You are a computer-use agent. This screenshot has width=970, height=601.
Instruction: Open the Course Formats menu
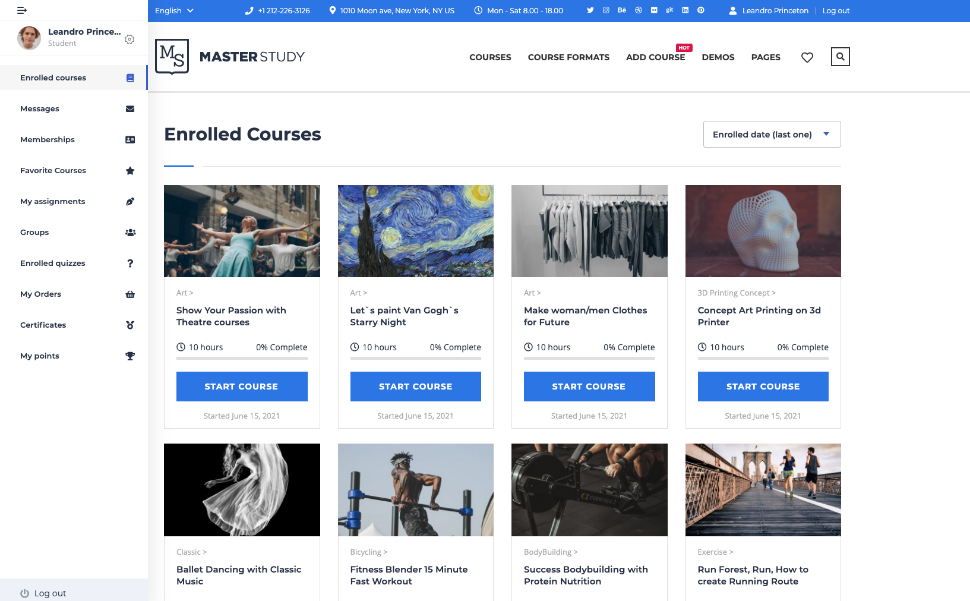[569, 57]
